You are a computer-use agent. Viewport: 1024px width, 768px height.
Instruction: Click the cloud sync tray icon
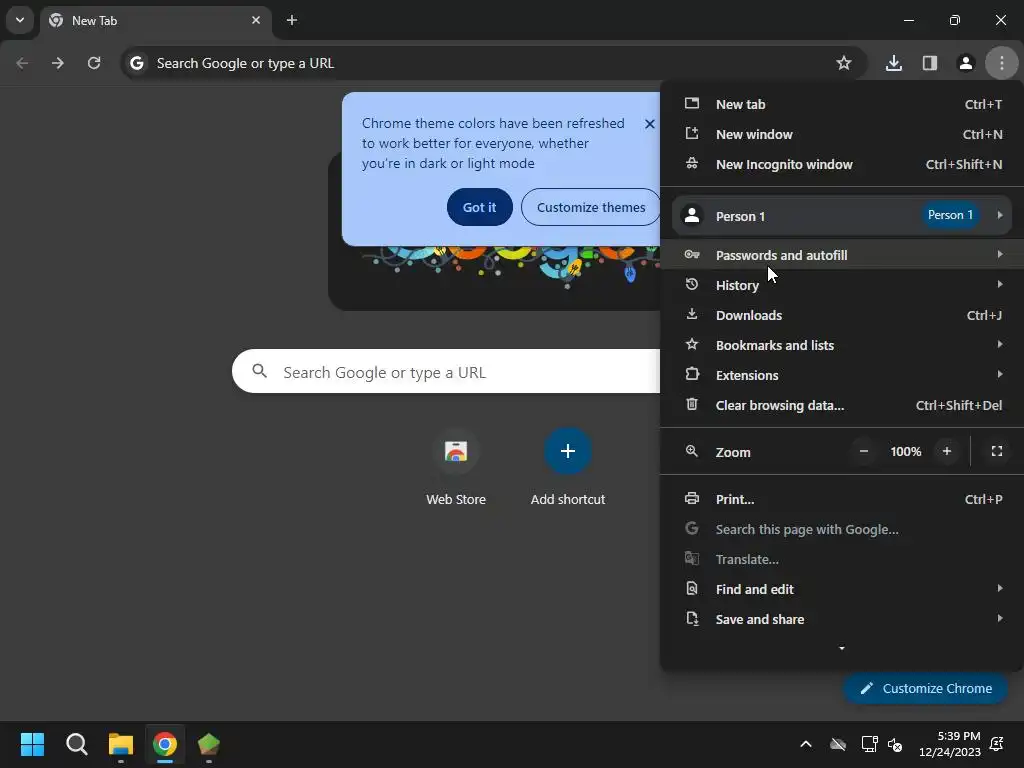(x=838, y=744)
